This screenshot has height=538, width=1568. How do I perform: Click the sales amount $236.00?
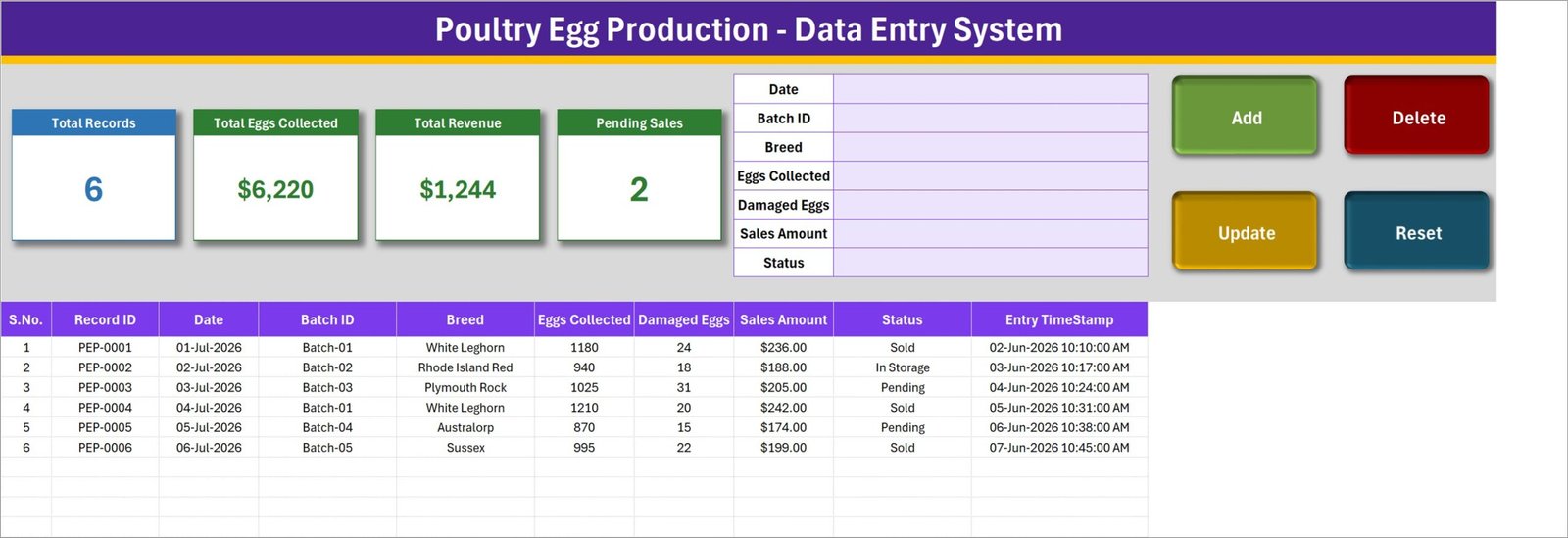pos(784,347)
